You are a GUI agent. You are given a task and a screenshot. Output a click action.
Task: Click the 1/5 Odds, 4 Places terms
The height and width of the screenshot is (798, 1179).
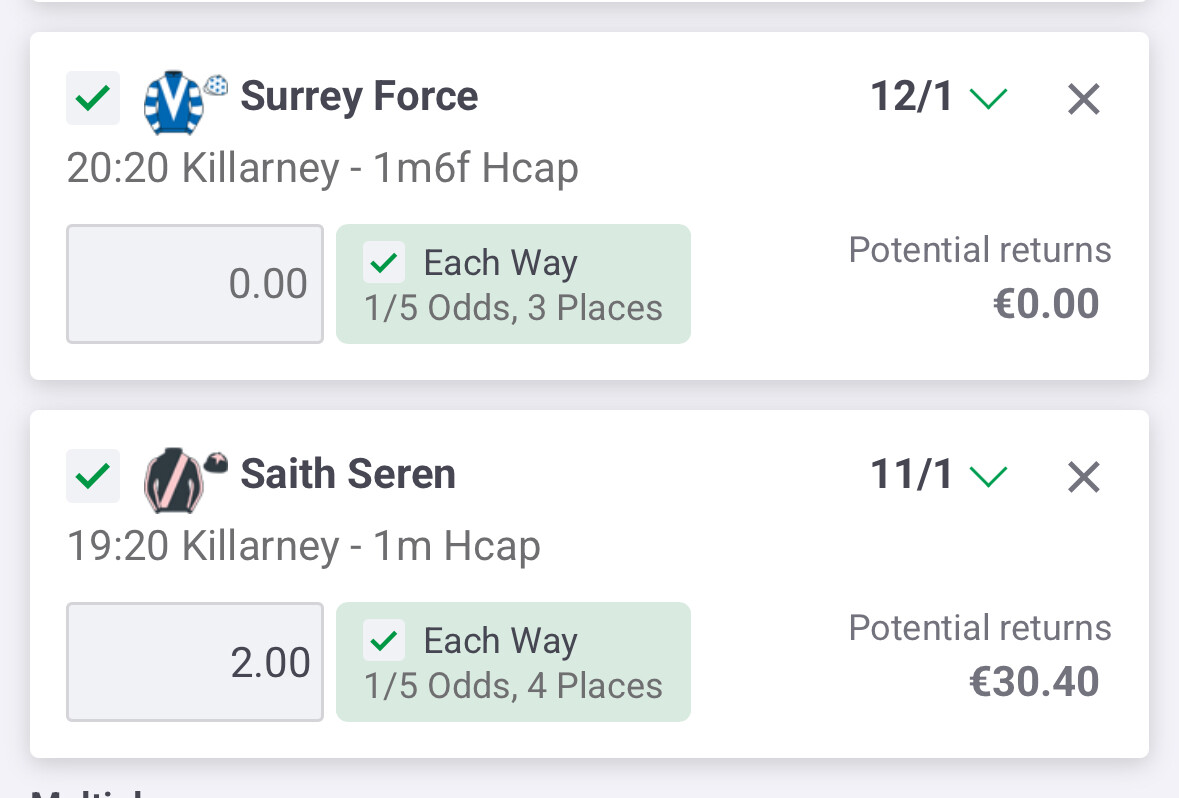click(x=513, y=686)
